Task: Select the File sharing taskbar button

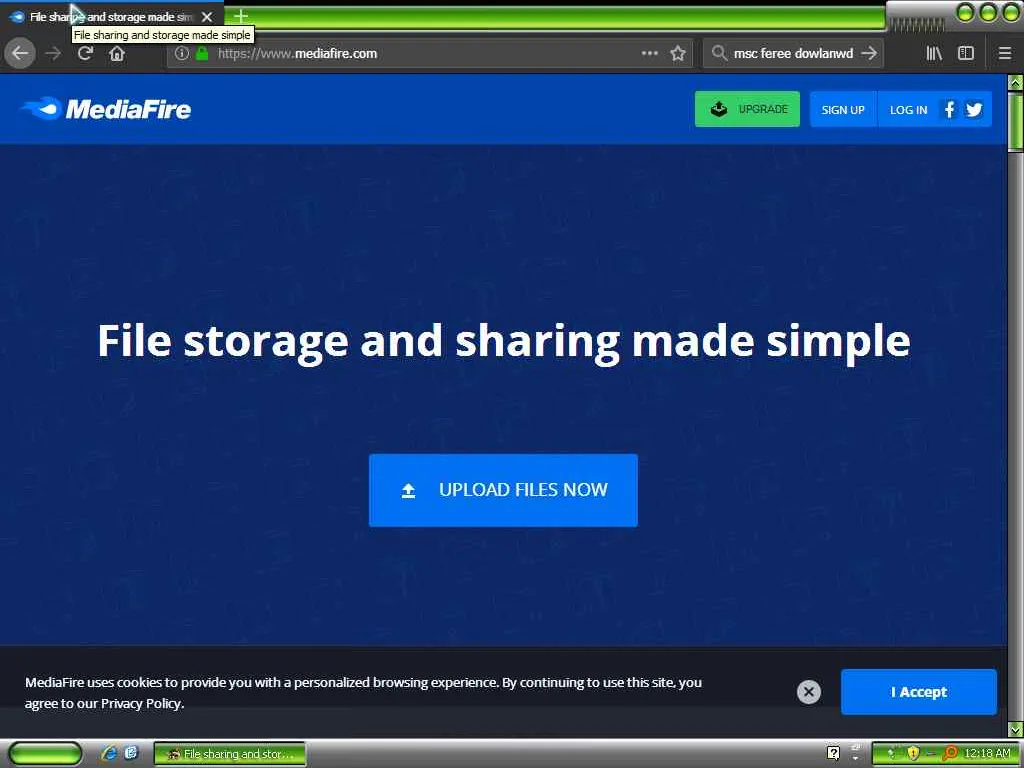Action: [229, 754]
